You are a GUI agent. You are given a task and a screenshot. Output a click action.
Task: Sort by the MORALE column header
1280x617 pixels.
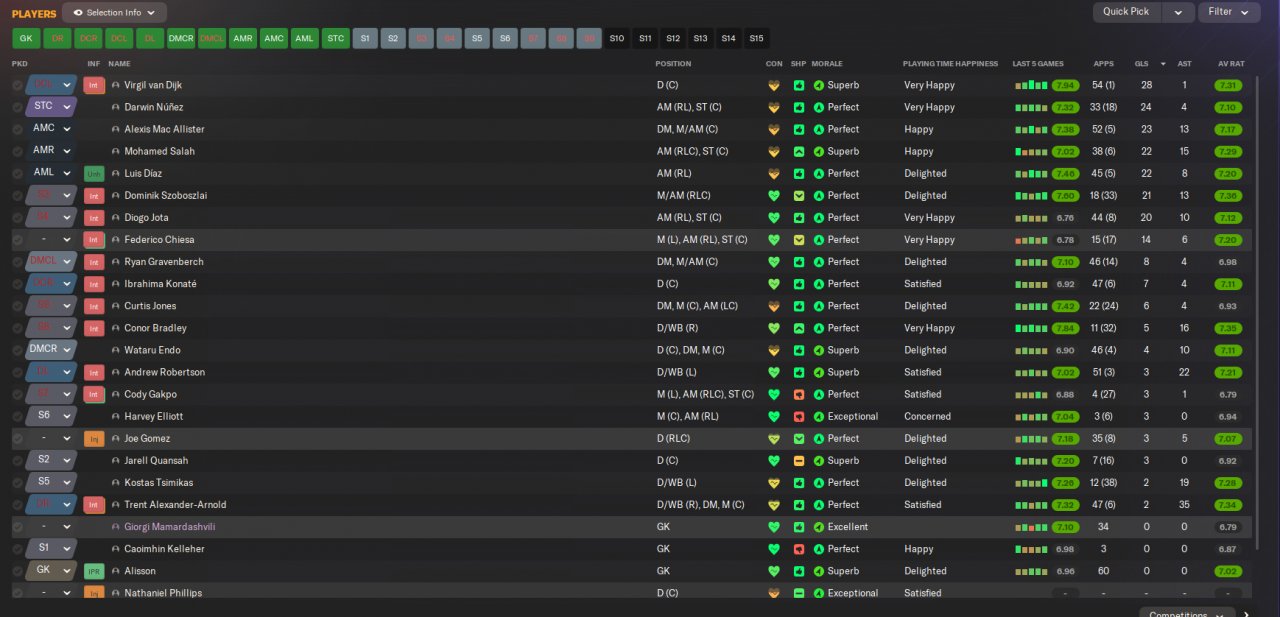(x=827, y=63)
